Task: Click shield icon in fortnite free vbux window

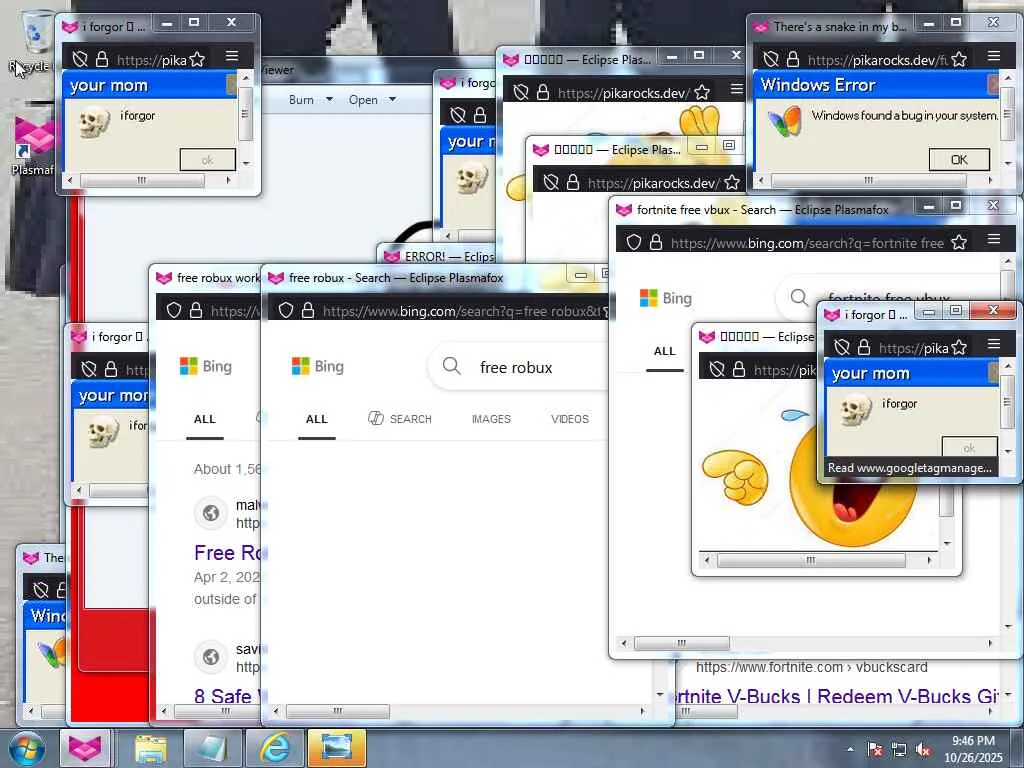Action: click(x=633, y=242)
